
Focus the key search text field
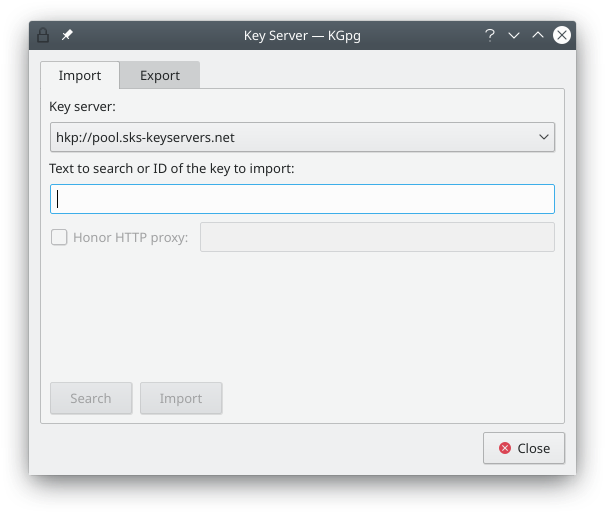click(302, 199)
